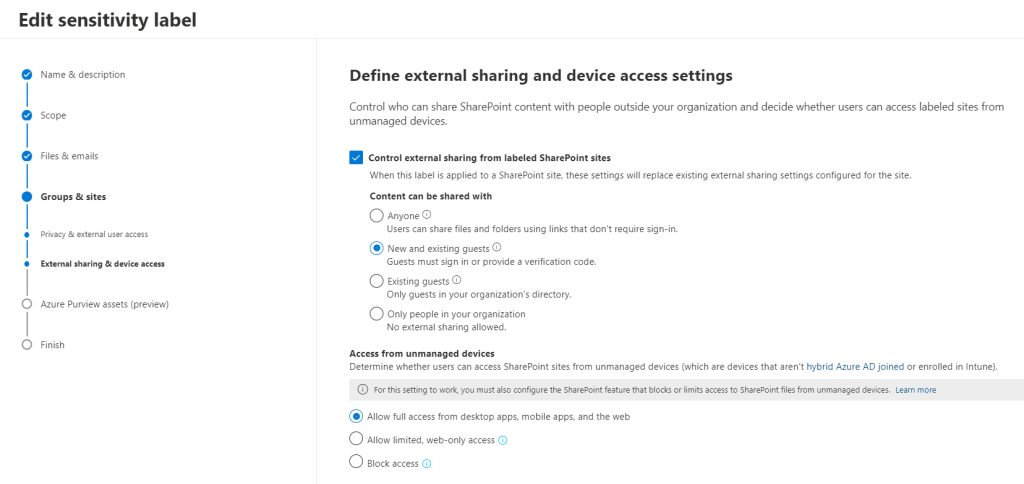Jump to Azure Purview assets (preview) step
The height and width of the screenshot is (484, 1024).
point(104,304)
